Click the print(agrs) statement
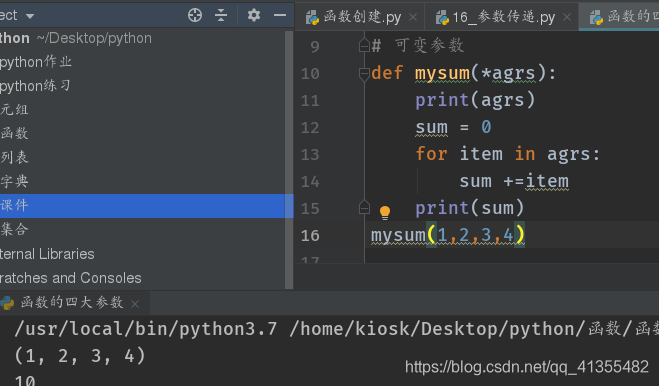The width and height of the screenshot is (659, 386). tap(475, 100)
